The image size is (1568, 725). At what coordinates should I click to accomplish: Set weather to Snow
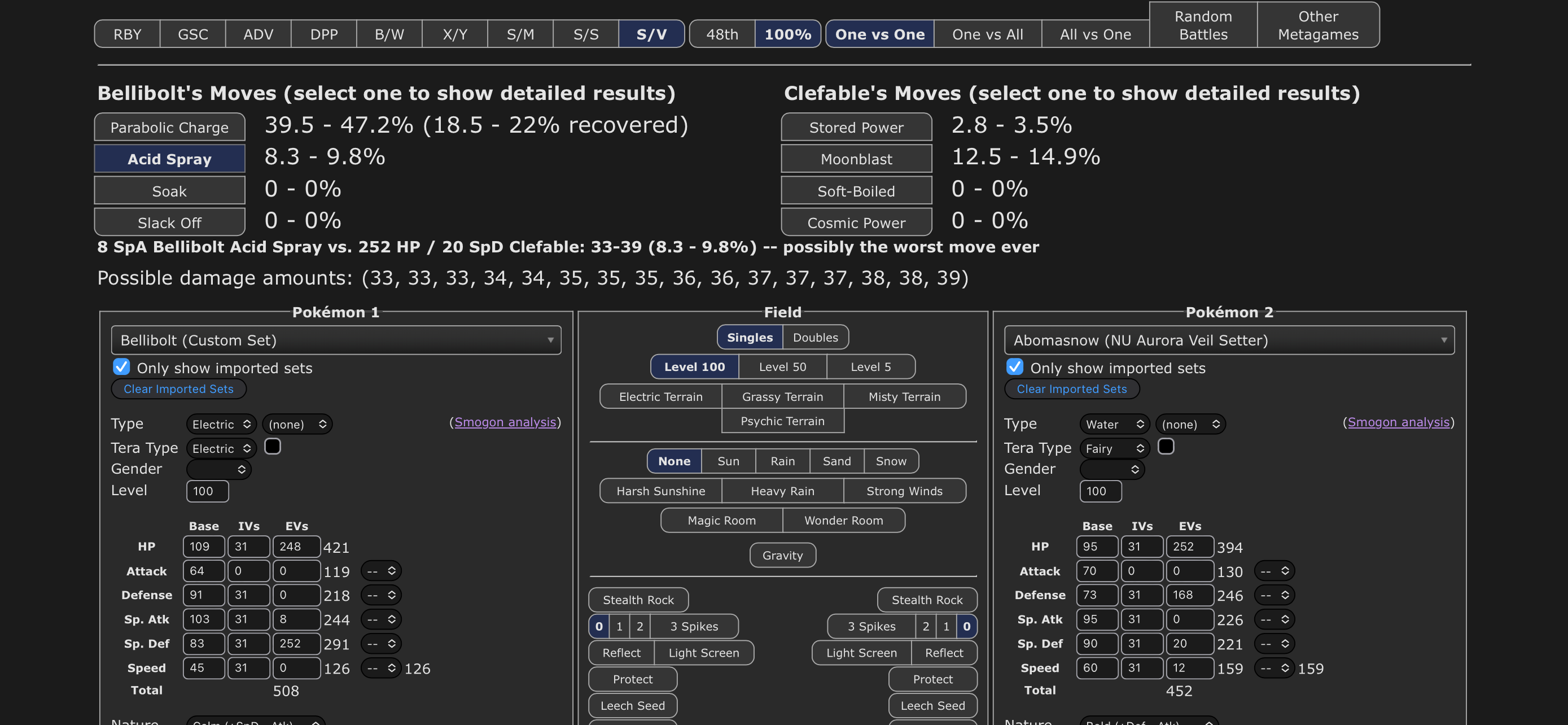891,461
